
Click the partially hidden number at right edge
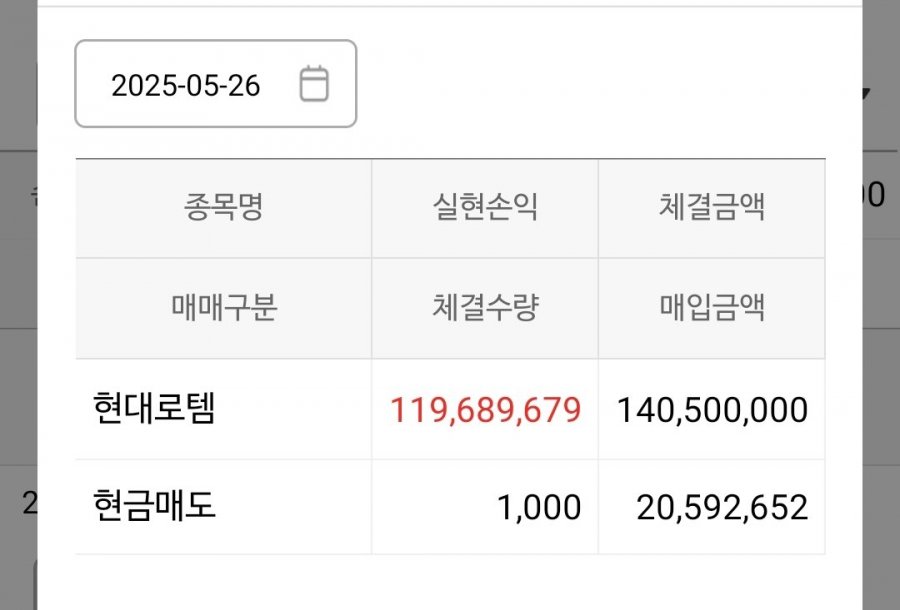coord(873,195)
